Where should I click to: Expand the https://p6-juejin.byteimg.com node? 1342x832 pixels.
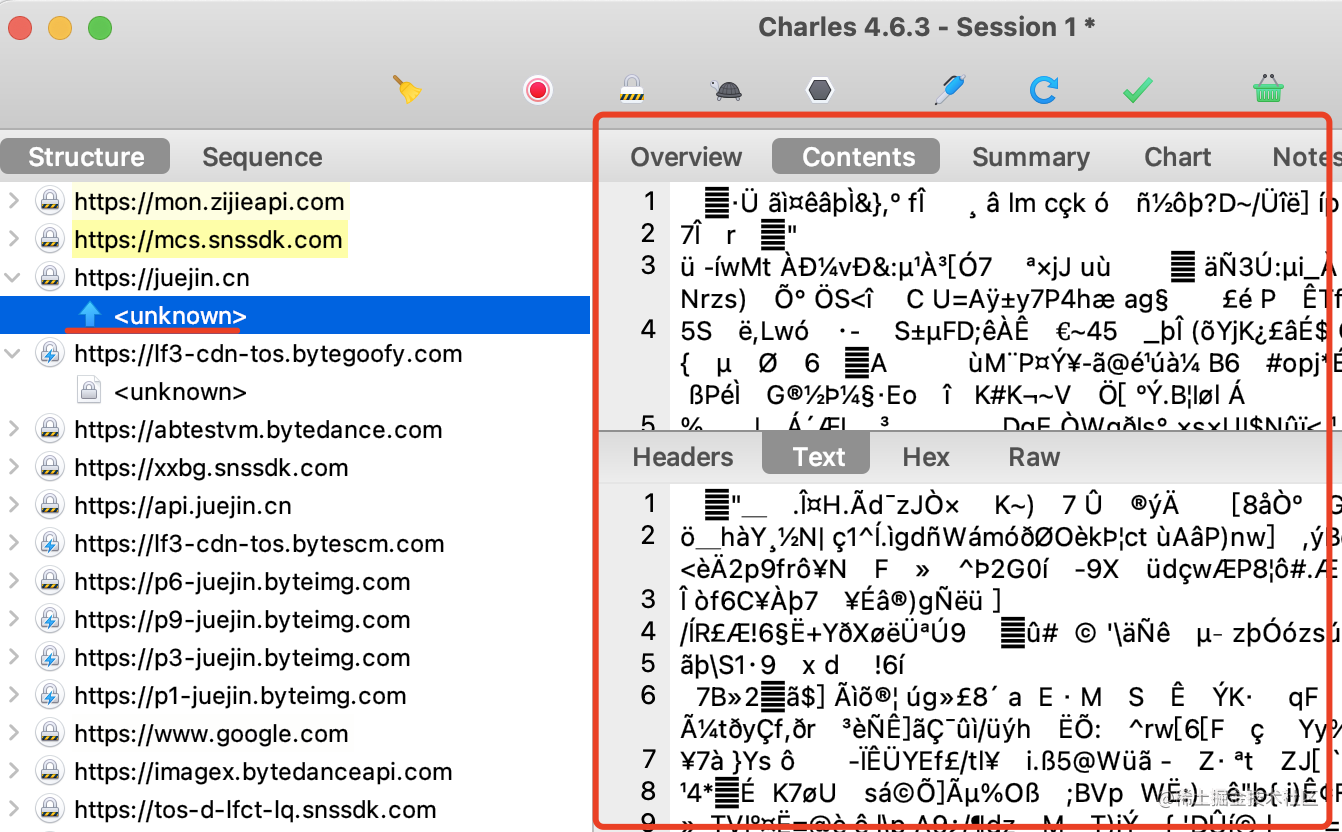coord(14,581)
